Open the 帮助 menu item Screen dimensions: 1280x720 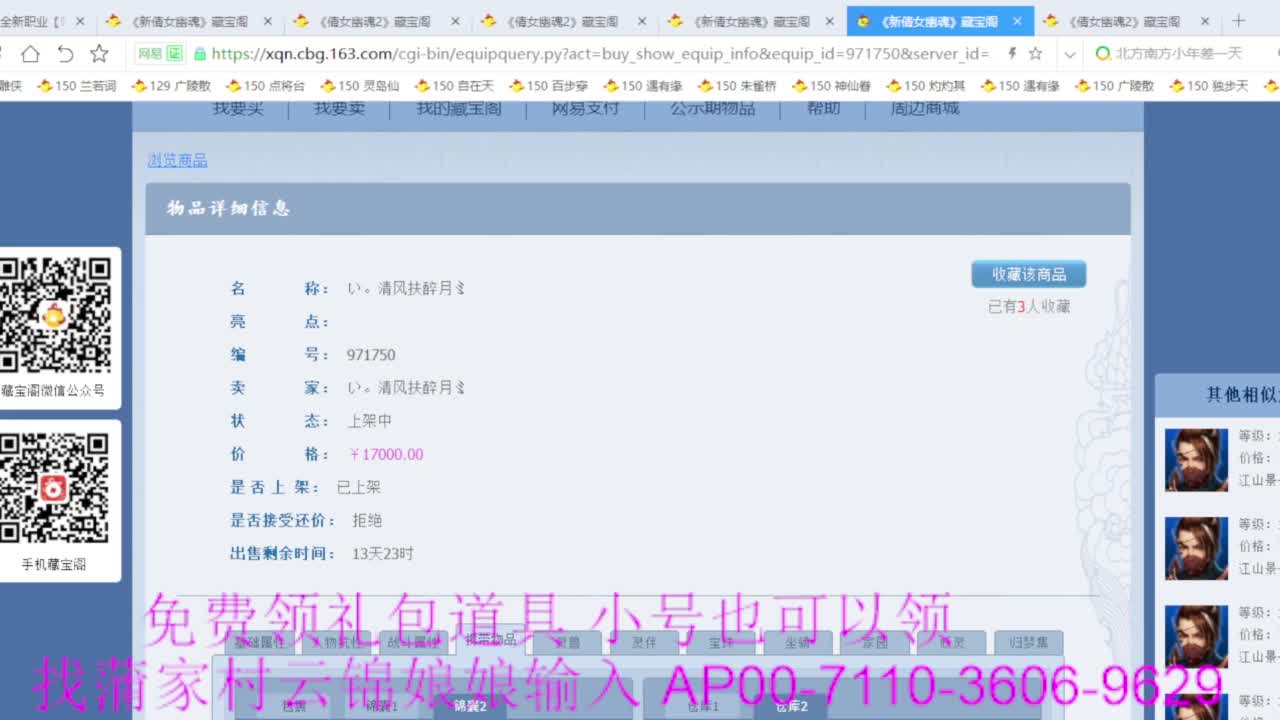[x=822, y=108]
